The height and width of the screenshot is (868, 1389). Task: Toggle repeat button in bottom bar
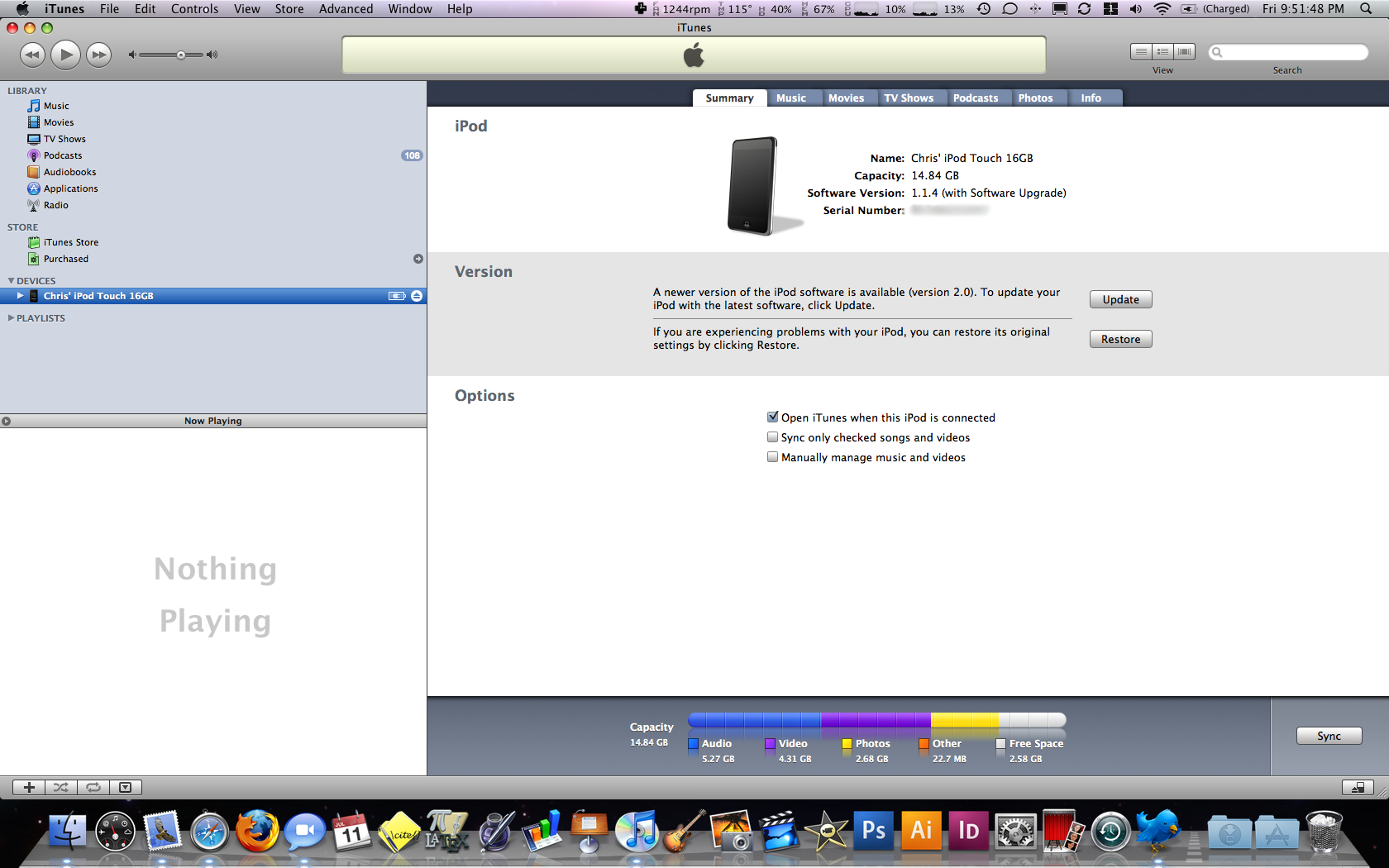pyautogui.click(x=93, y=788)
